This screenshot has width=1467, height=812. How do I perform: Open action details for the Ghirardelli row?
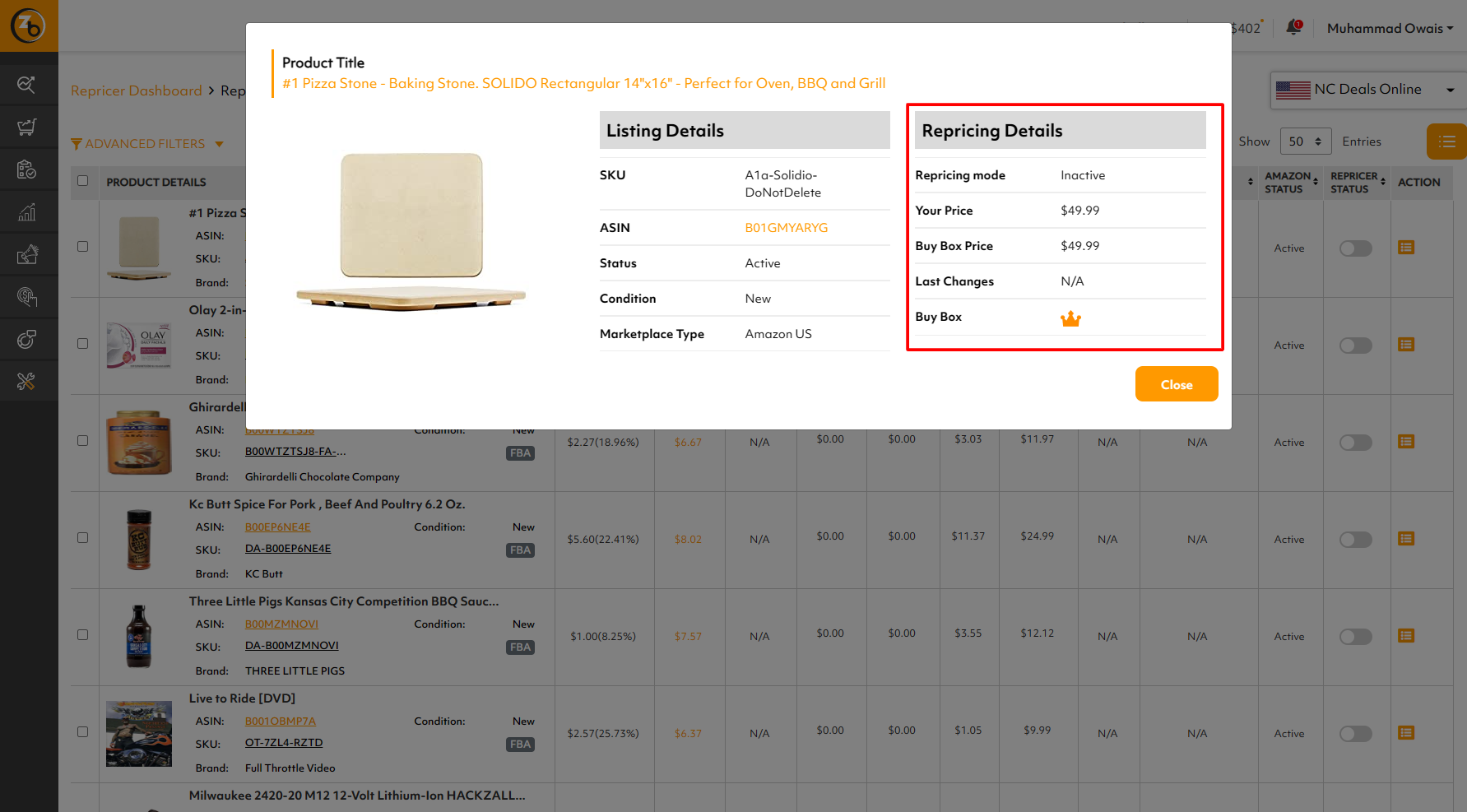pos(1406,442)
